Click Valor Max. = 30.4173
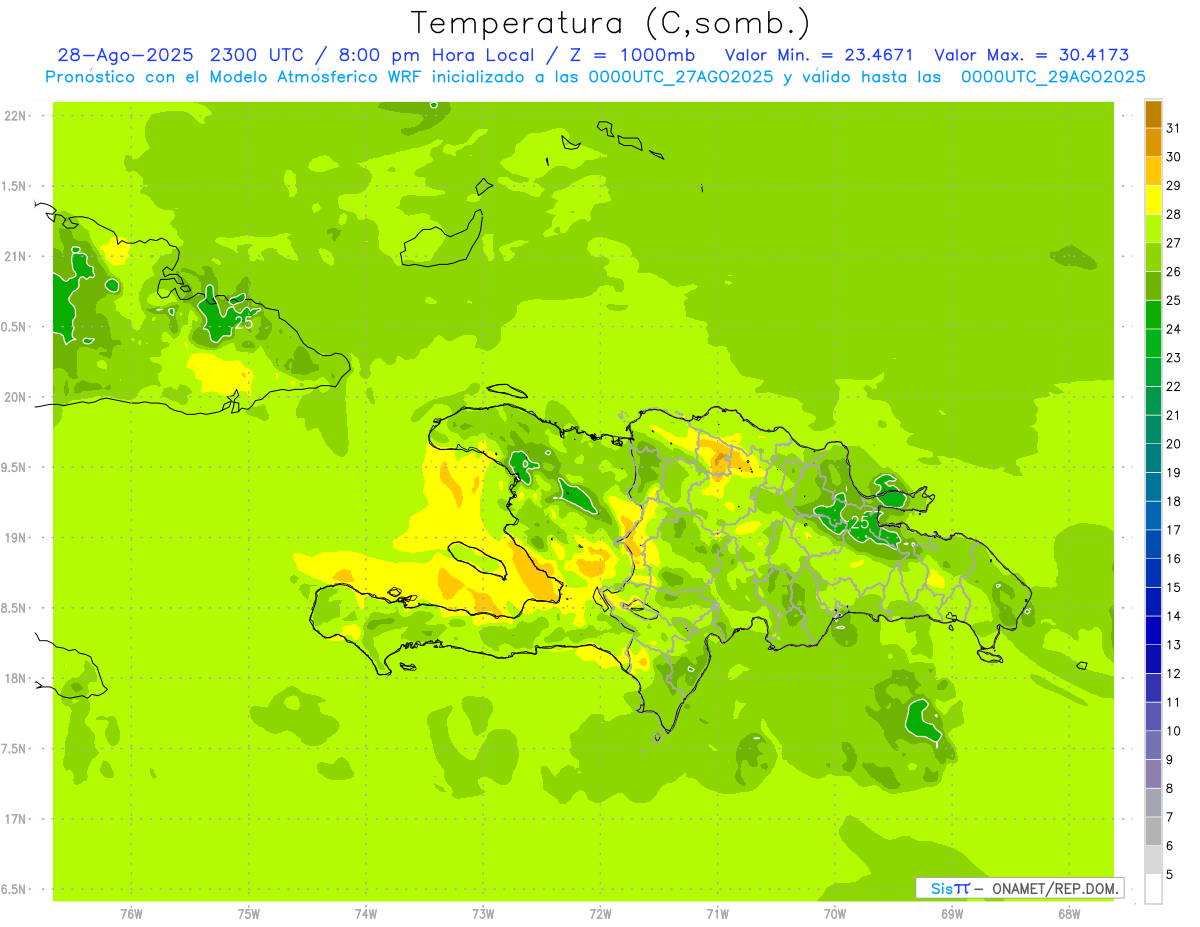Image resolution: width=1200 pixels, height=927 pixels. pyautogui.click(x=1031, y=55)
